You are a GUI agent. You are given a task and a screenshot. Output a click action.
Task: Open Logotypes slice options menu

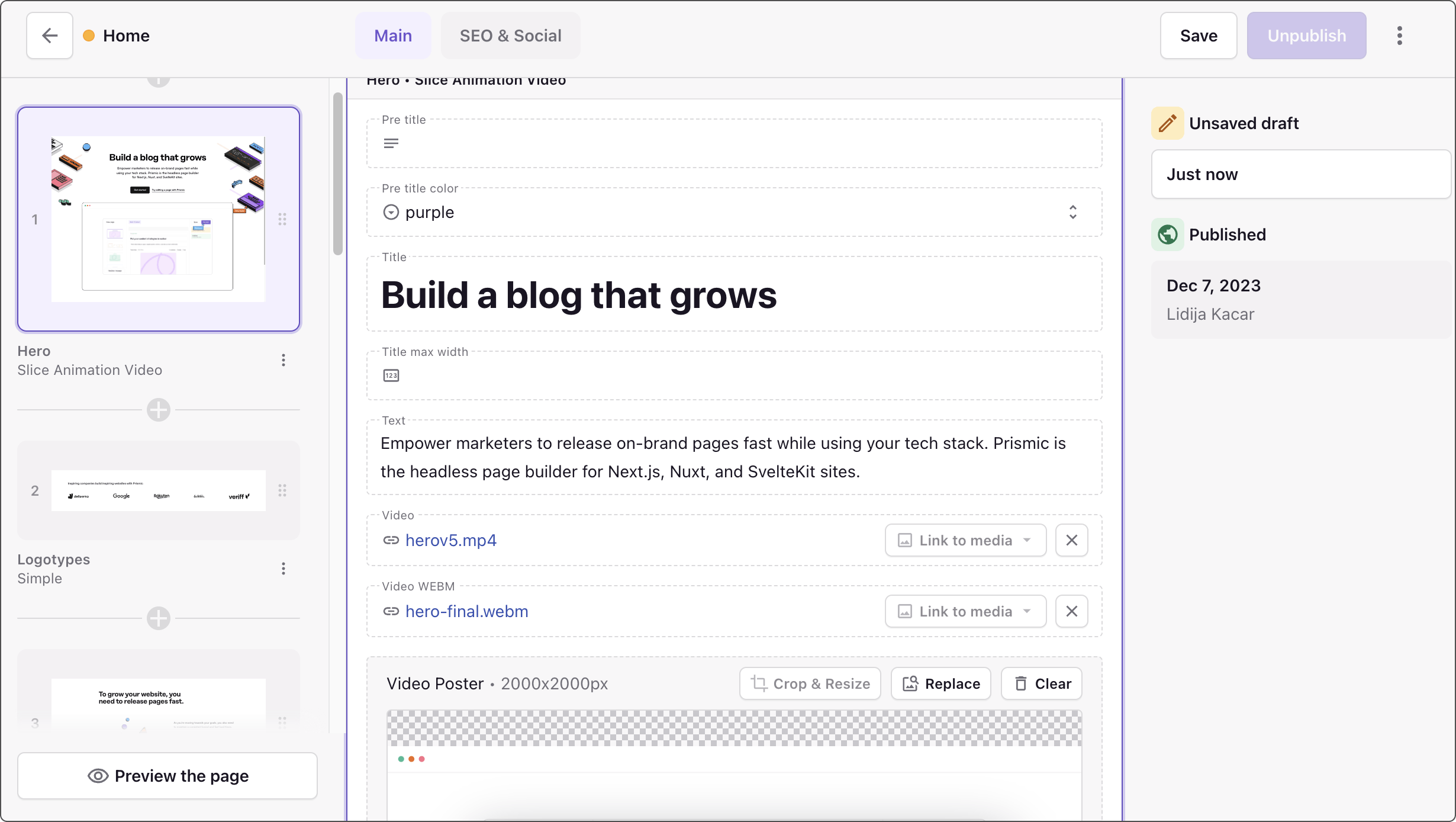[x=284, y=569]
